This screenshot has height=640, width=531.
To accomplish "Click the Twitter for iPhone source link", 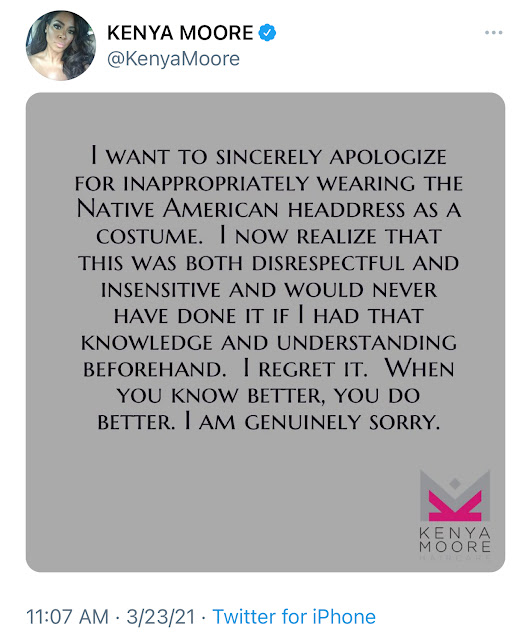I will 294,616.
